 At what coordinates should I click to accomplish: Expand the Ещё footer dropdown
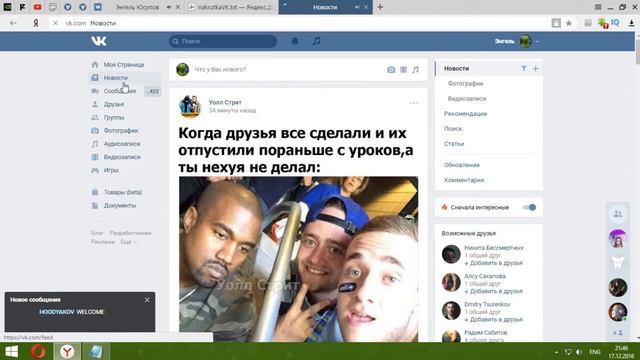tap(129, 242)
